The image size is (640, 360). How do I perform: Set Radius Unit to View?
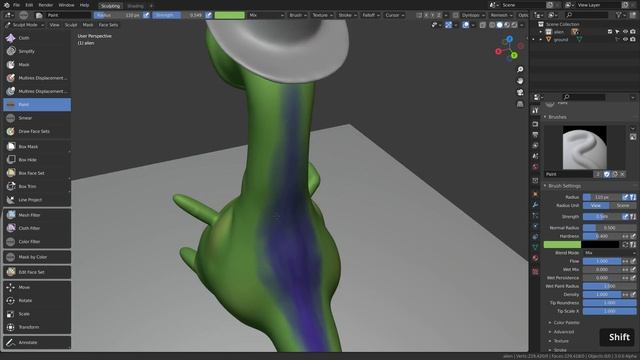[596, 206]
